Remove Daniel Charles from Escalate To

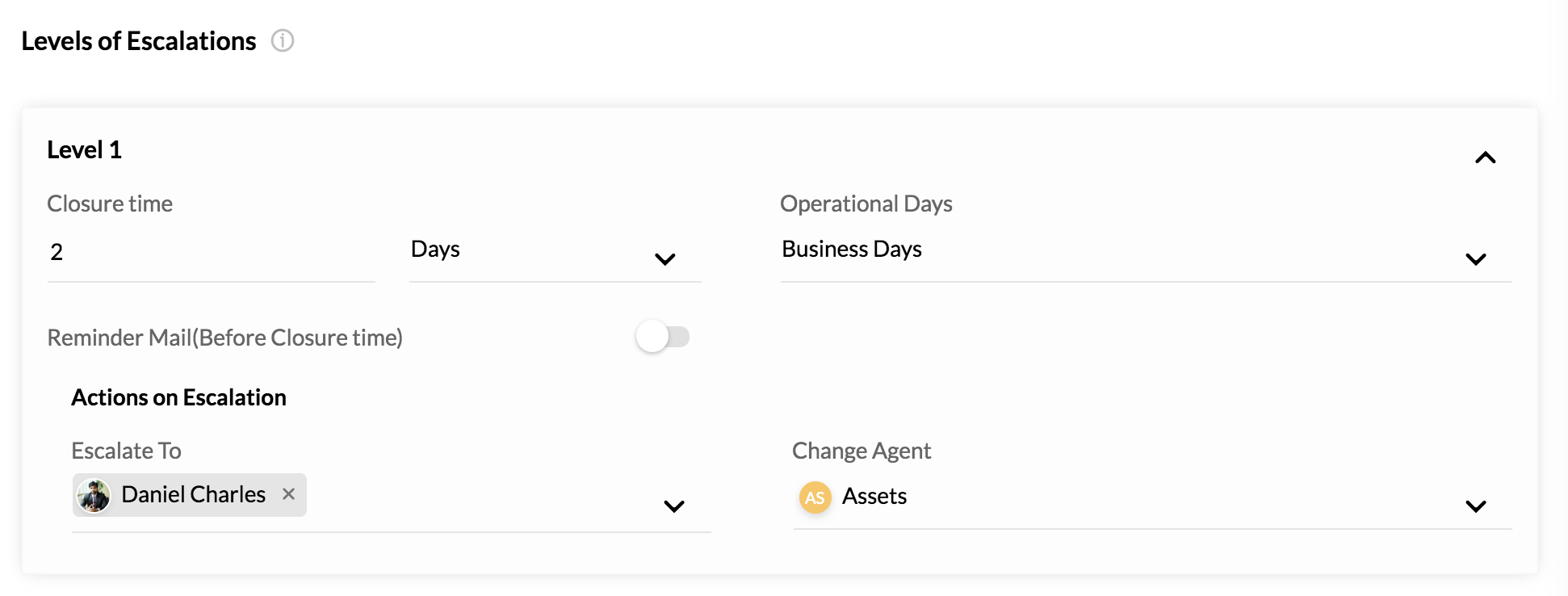point(288,493)
